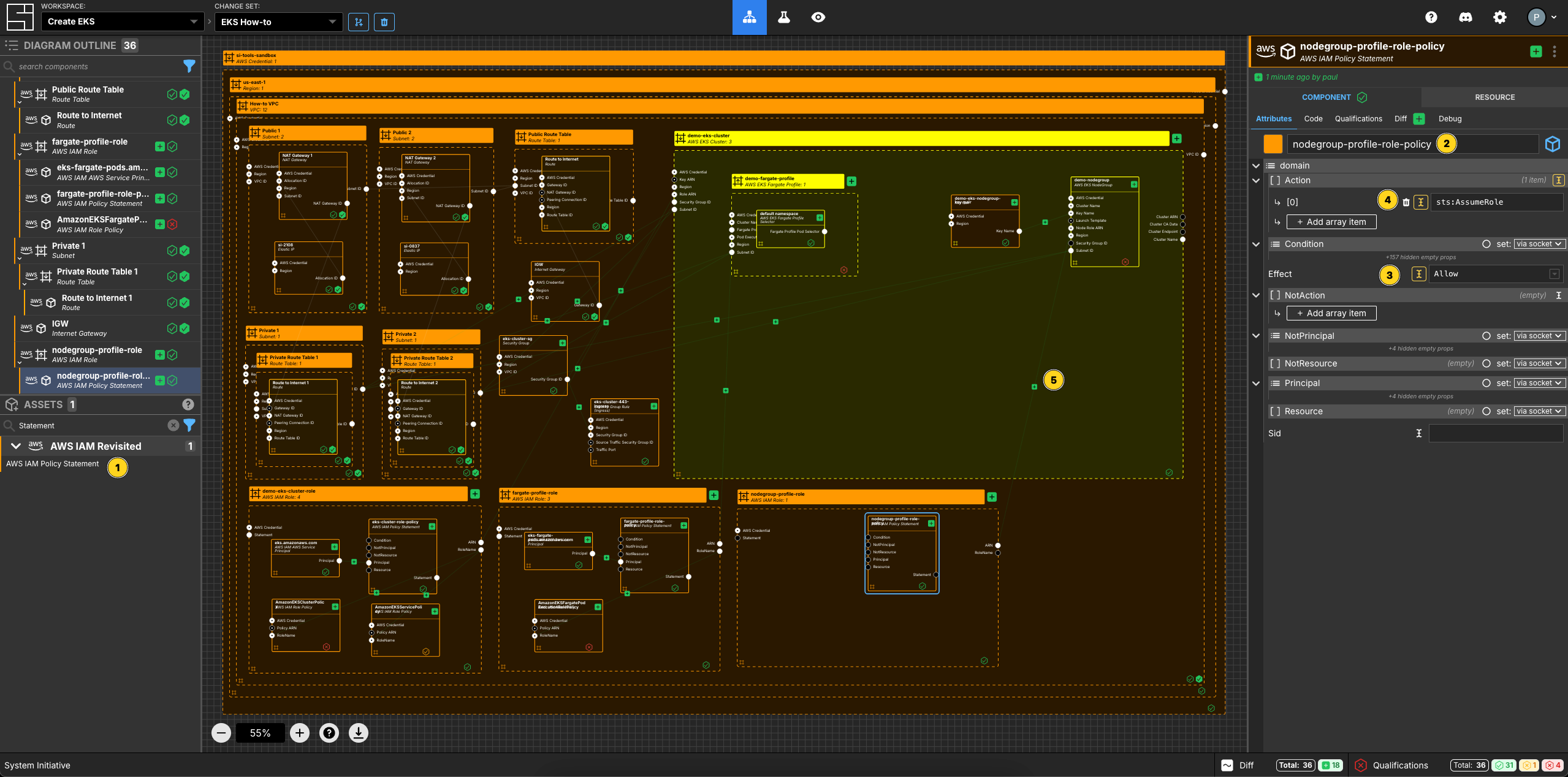Select Private Route Table 1 in outline
Viewport: 1568px width, 777px height.
[109, 276]
